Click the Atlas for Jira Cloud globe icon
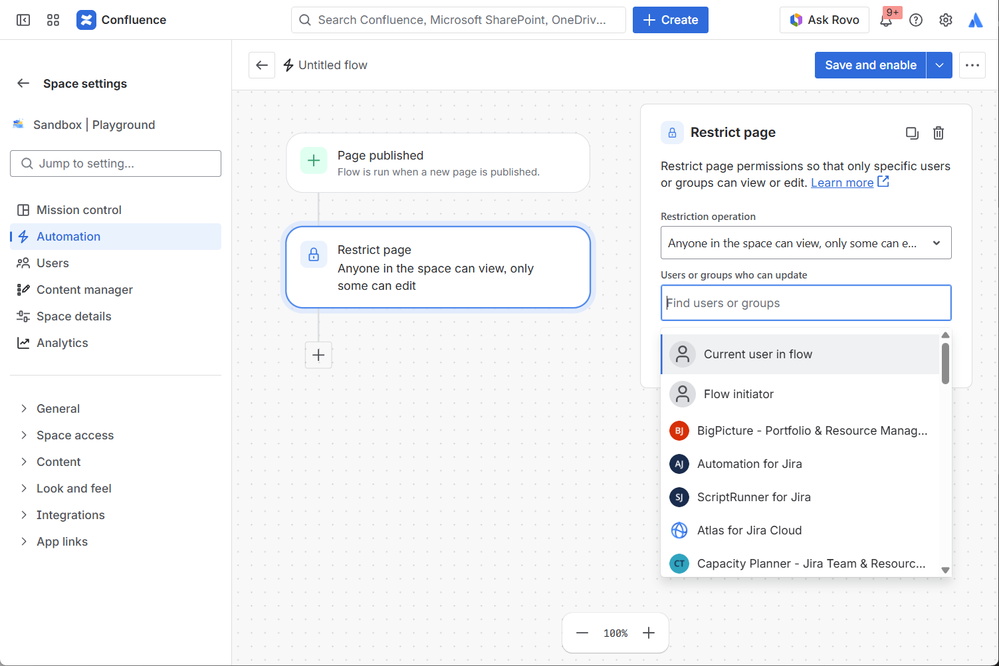The width and height of the screenshot is (999, 666). [679, 530]
